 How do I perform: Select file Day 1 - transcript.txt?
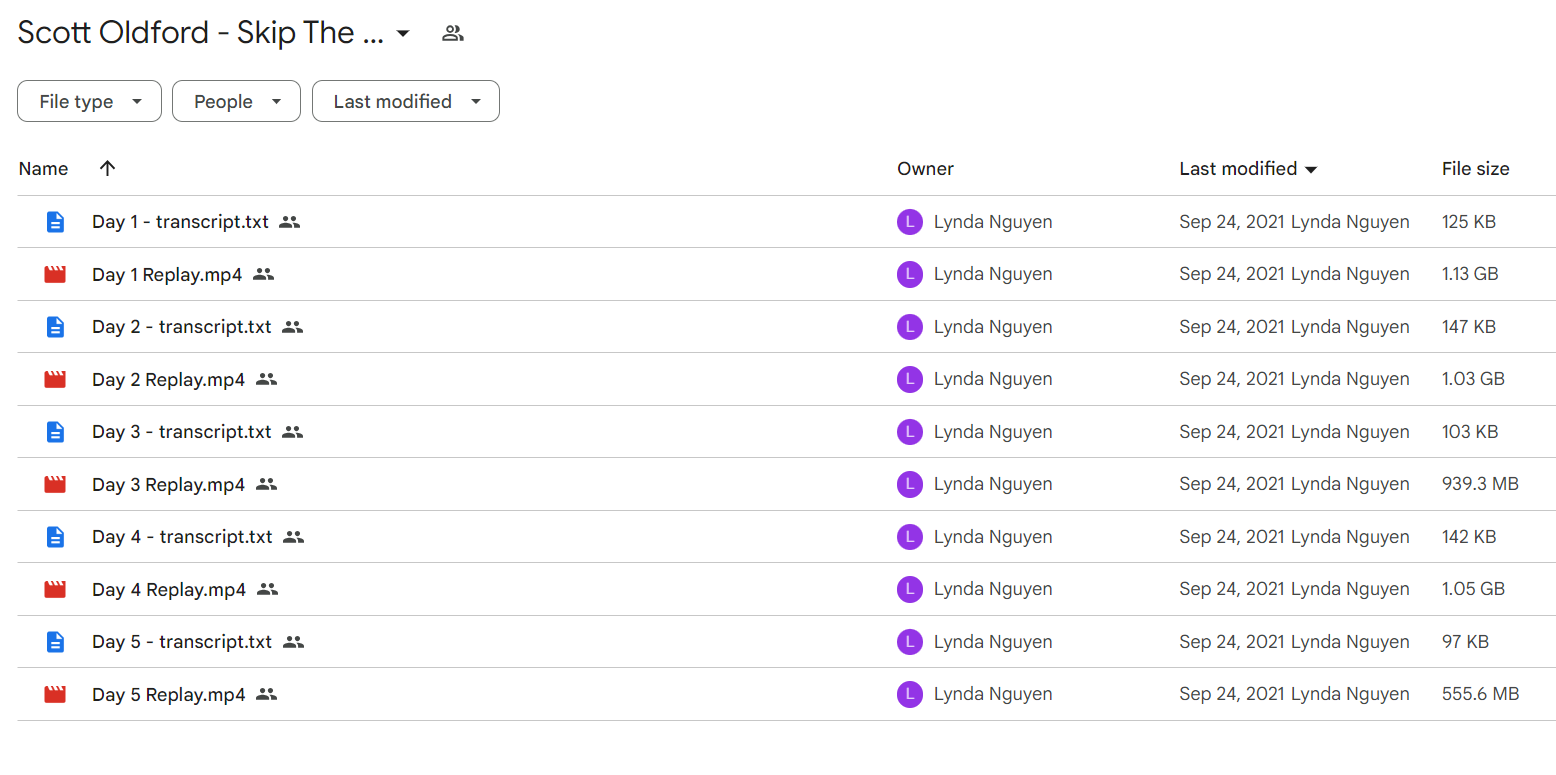pos(180,222)
